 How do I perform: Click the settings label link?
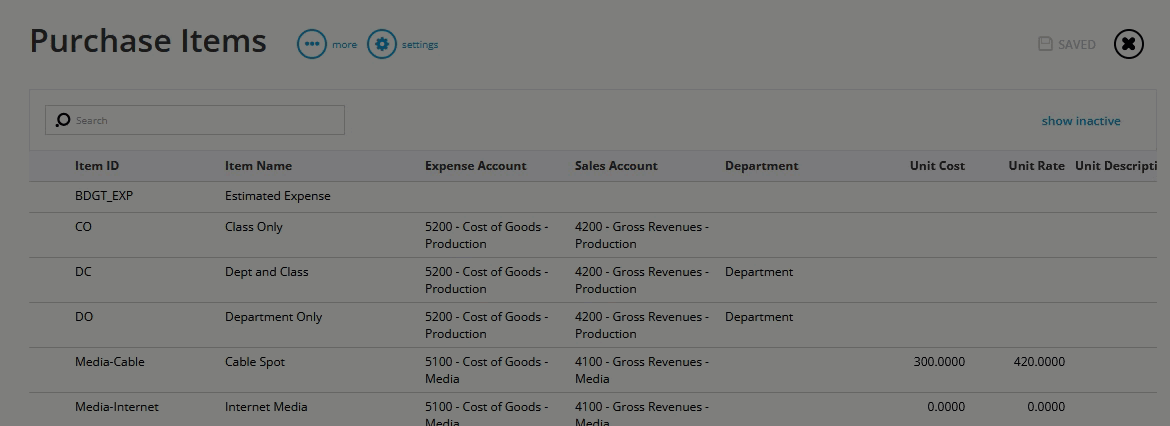420,45
